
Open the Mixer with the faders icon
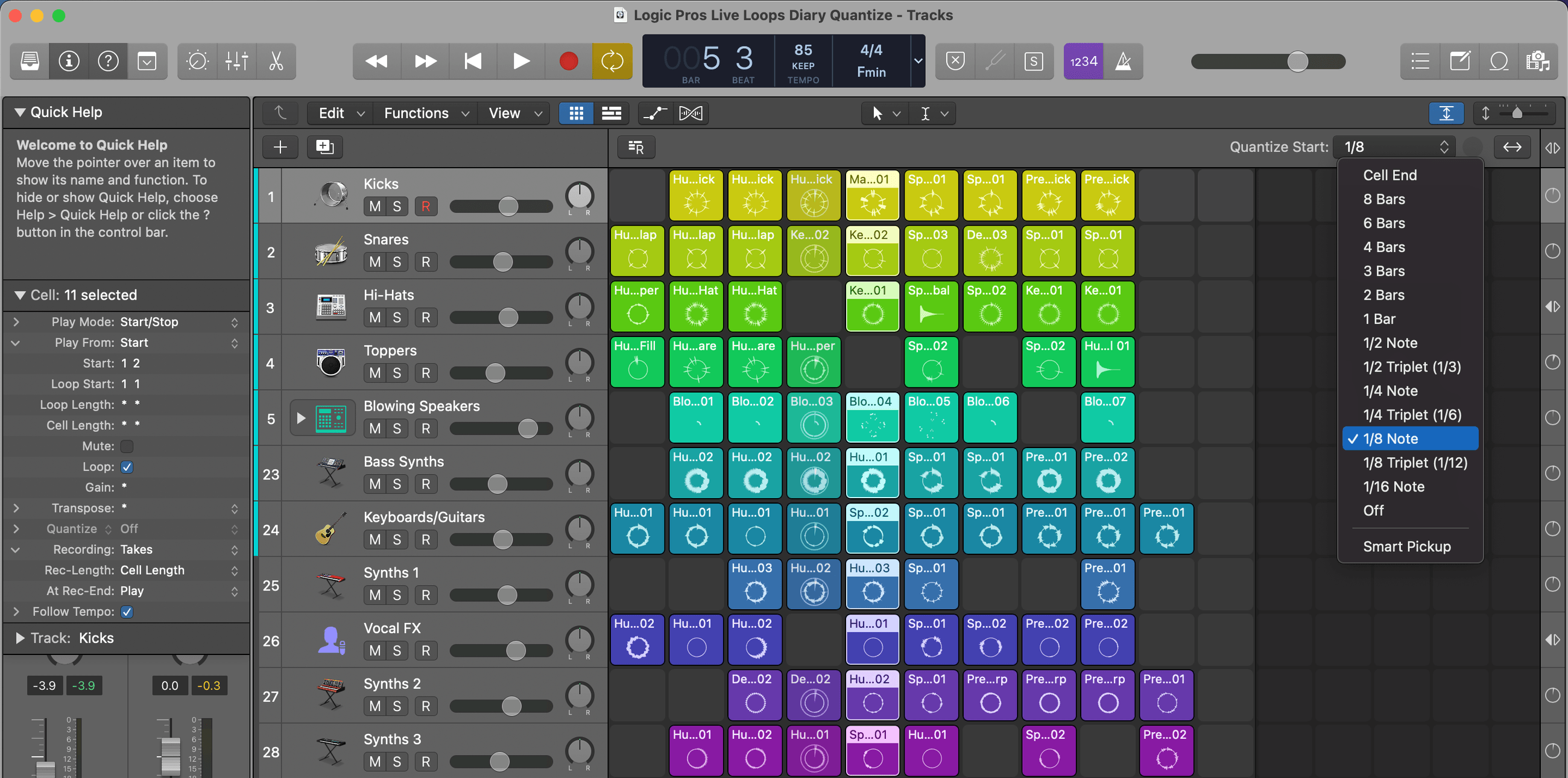coord(237,61)
